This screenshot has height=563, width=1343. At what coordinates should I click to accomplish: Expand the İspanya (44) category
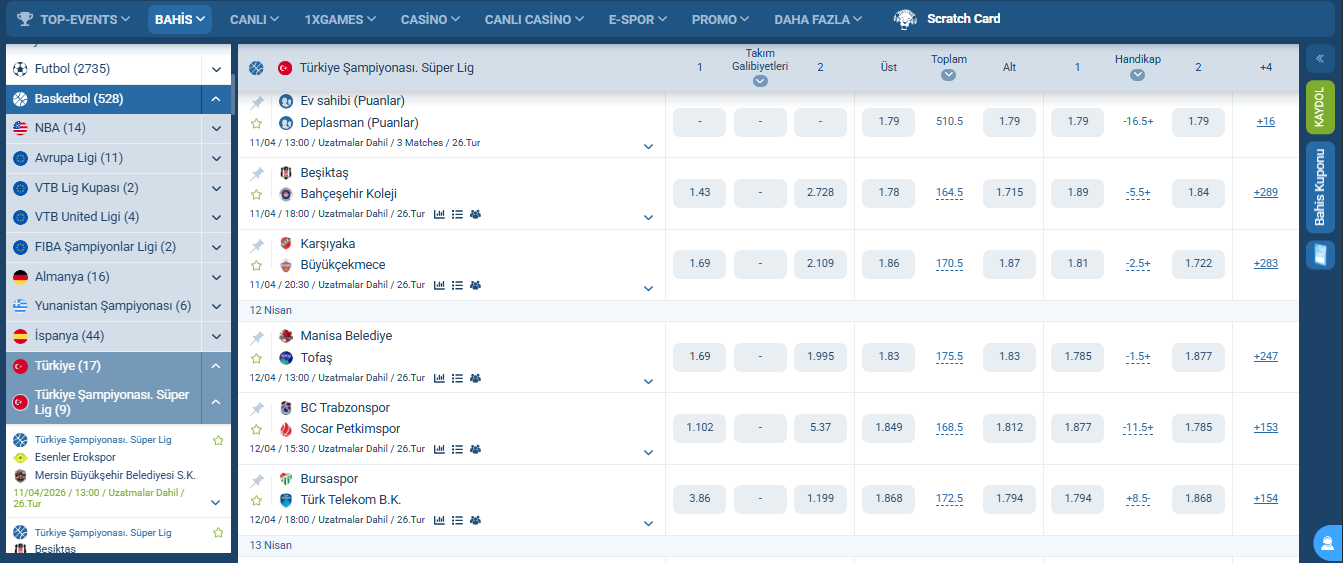click(x=216, y=336)
